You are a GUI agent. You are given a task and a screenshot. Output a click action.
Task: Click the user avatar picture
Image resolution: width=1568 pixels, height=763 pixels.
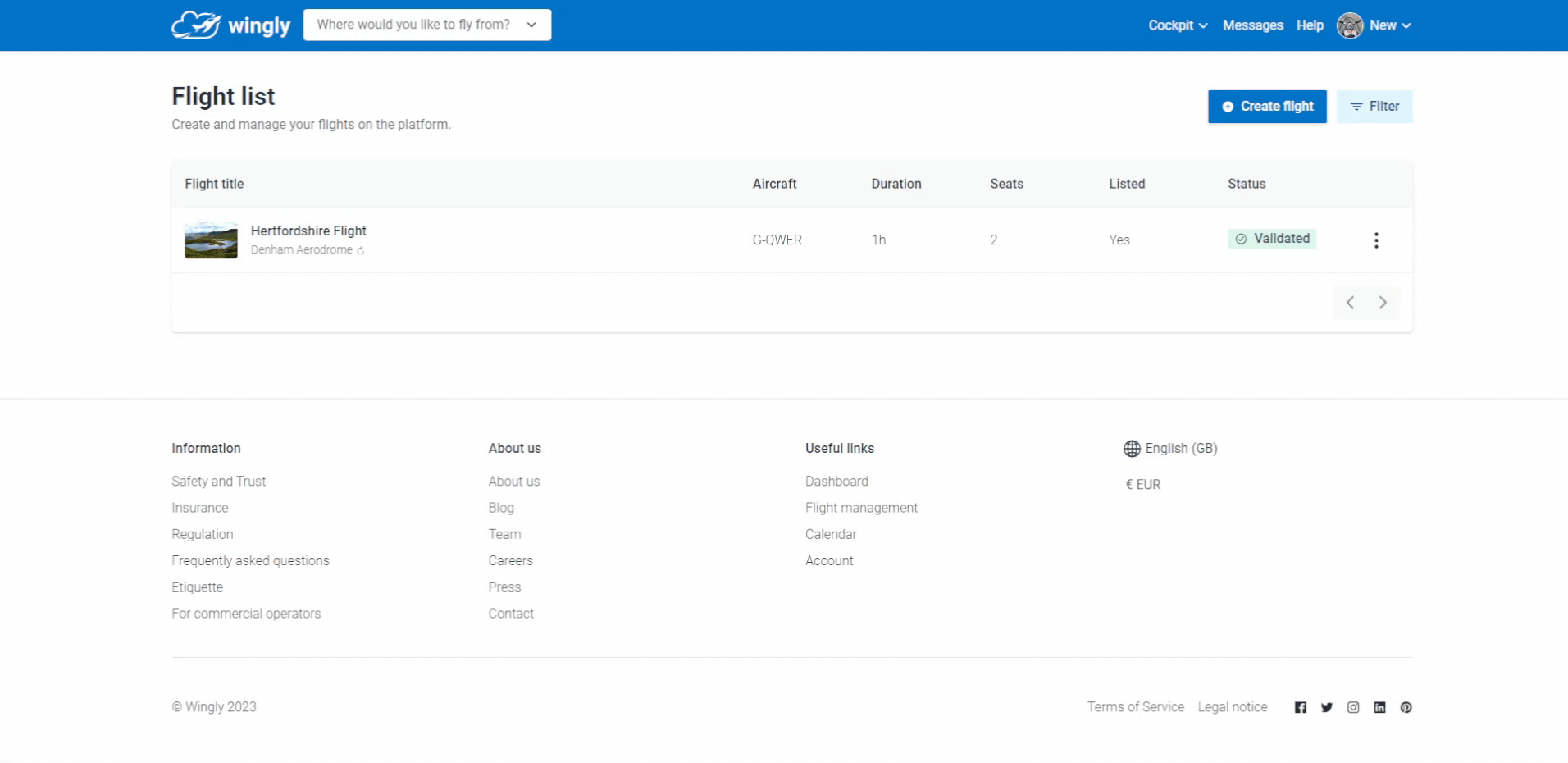[x=1350, y=25]
